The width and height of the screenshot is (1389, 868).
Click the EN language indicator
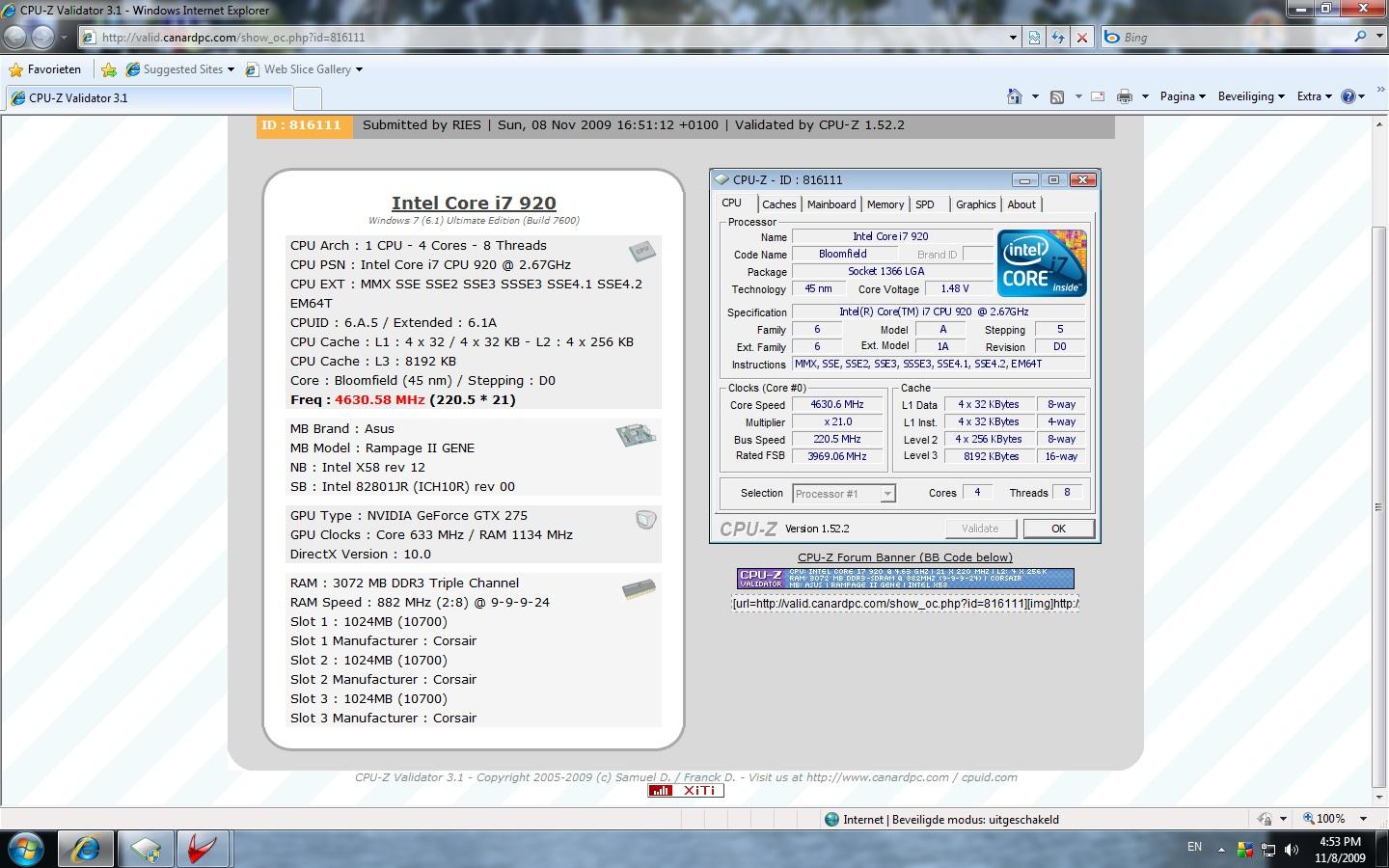tap(1194, 847)
